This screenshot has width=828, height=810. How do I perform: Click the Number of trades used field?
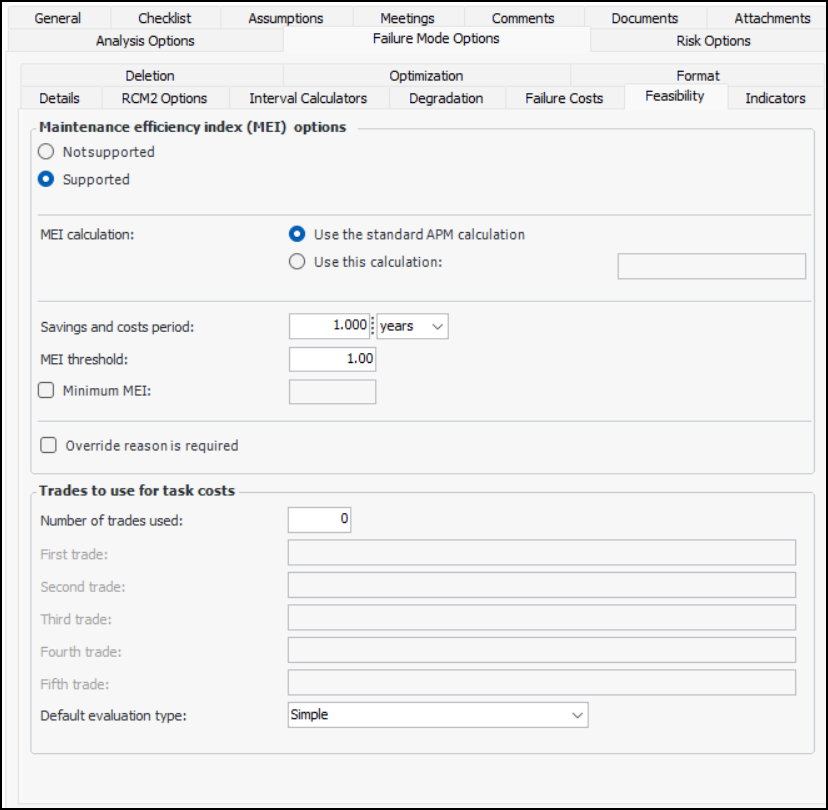pyautogui.click(x=319, y=520)
